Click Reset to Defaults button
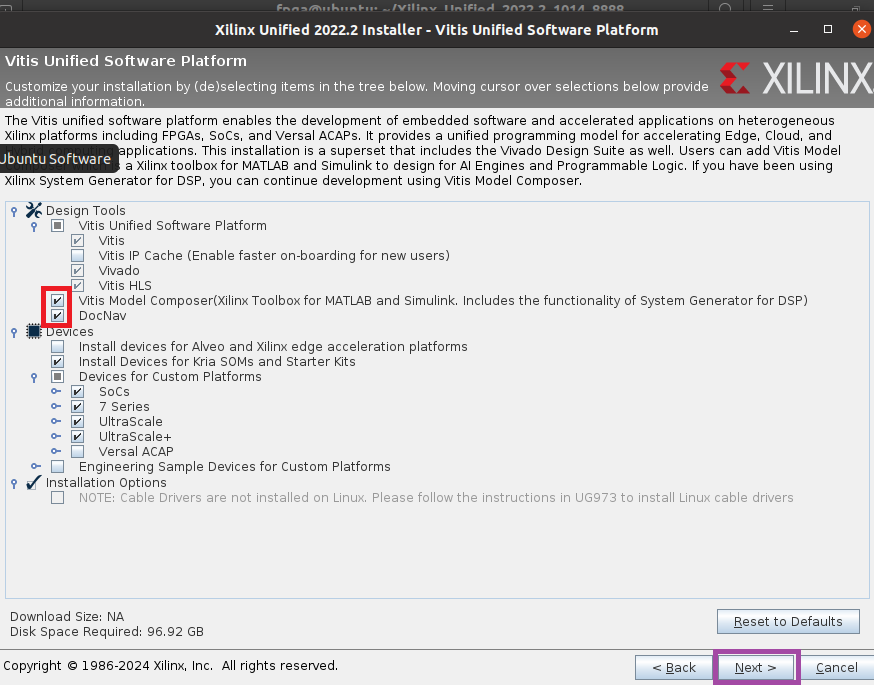 pyautogui.click(x=788, y=621)
